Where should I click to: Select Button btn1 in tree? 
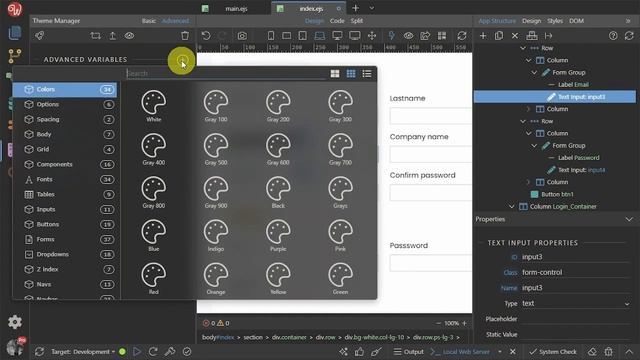click(557, 194)
